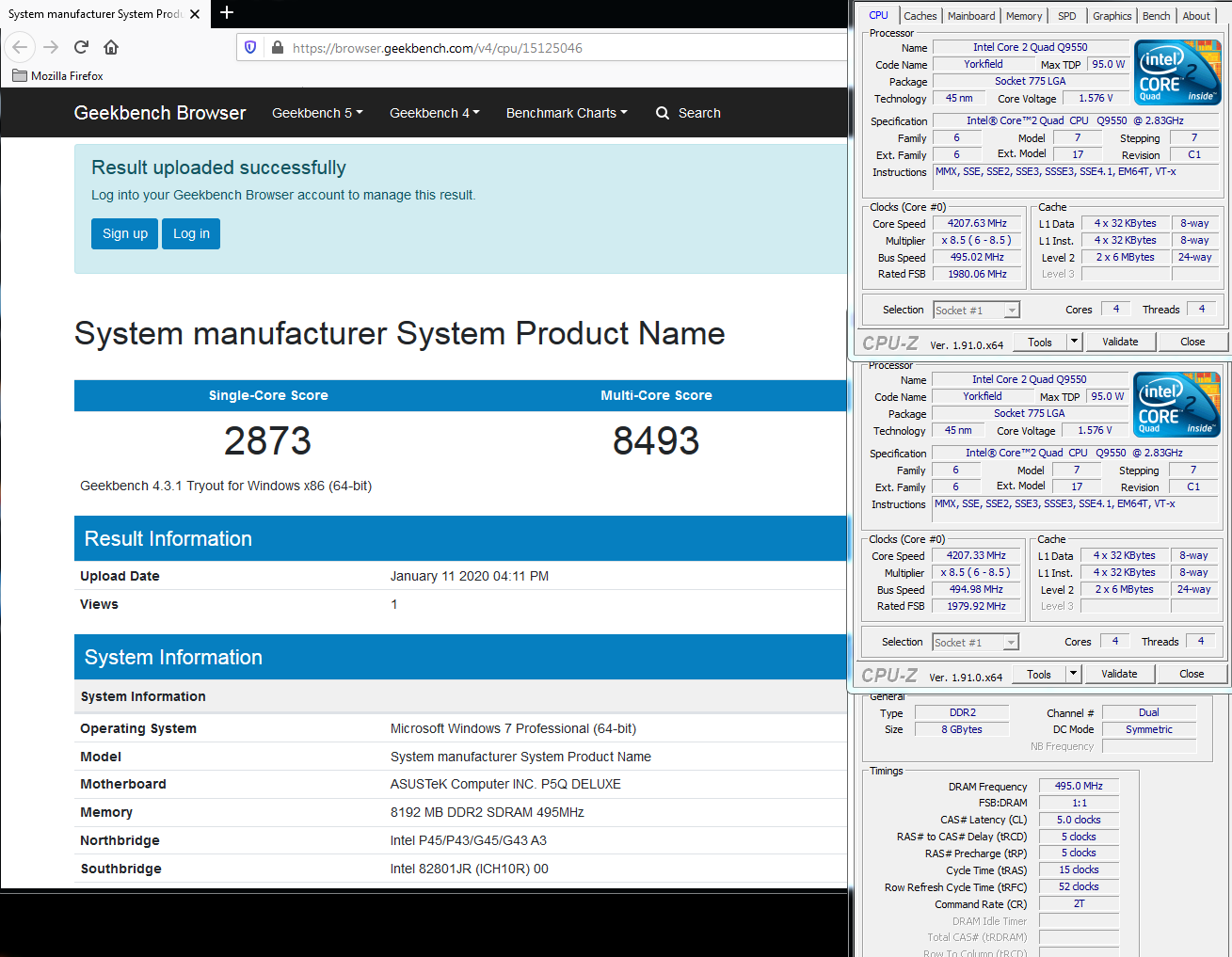Click Core Voltage 1.576 V in top CPU-Z
Viewport: 1232px width, 957px height.
tap(1096, 98)
